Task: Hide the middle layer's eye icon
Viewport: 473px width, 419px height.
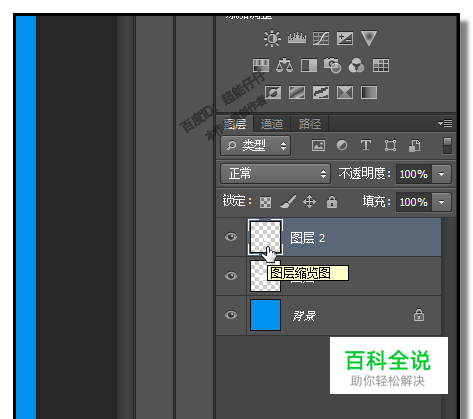Action: (x=231, y=276)
